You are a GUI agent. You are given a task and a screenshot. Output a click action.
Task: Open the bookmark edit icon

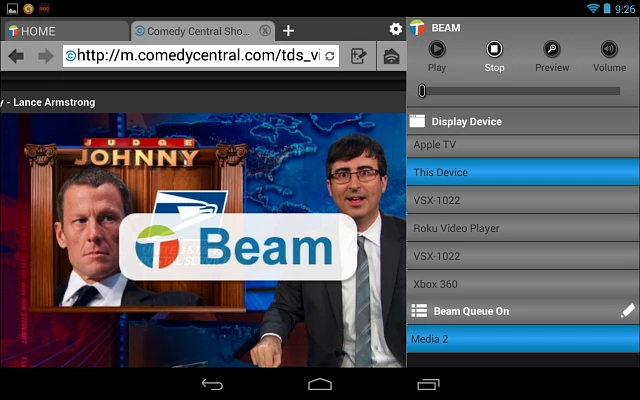[x=358, y=56]
